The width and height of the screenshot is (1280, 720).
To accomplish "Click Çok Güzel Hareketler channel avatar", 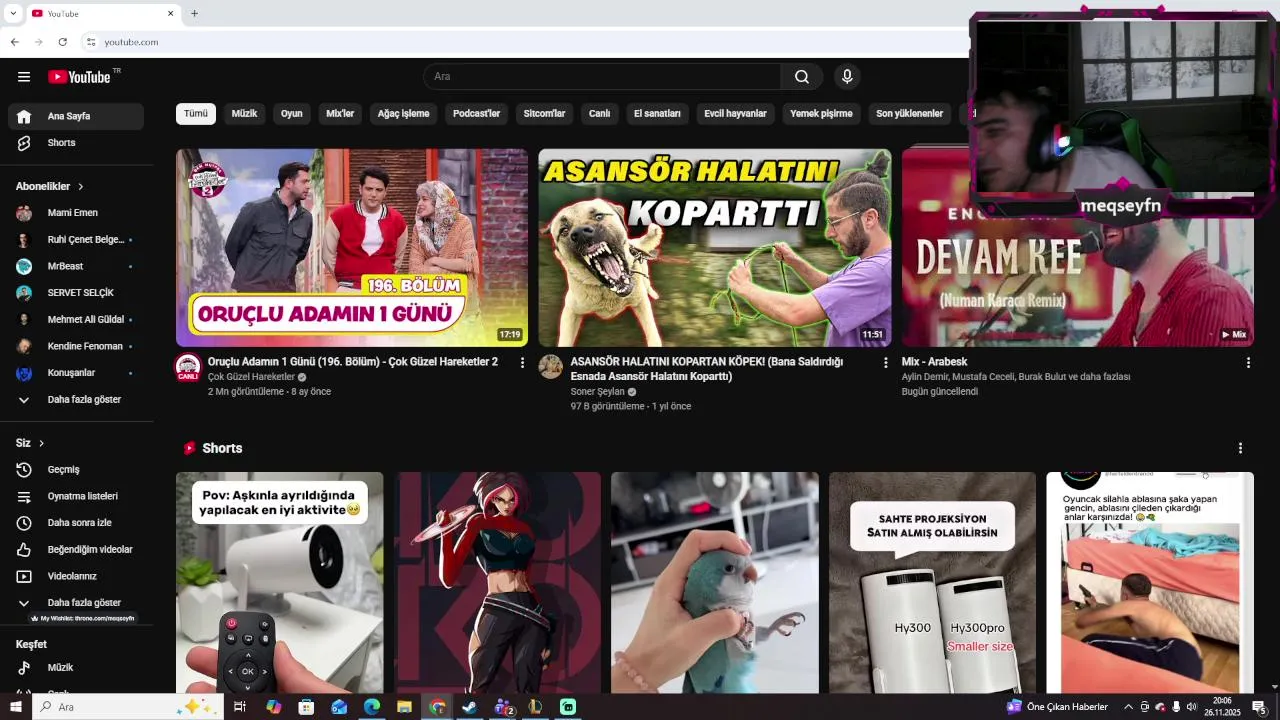I will pos(188,367).
